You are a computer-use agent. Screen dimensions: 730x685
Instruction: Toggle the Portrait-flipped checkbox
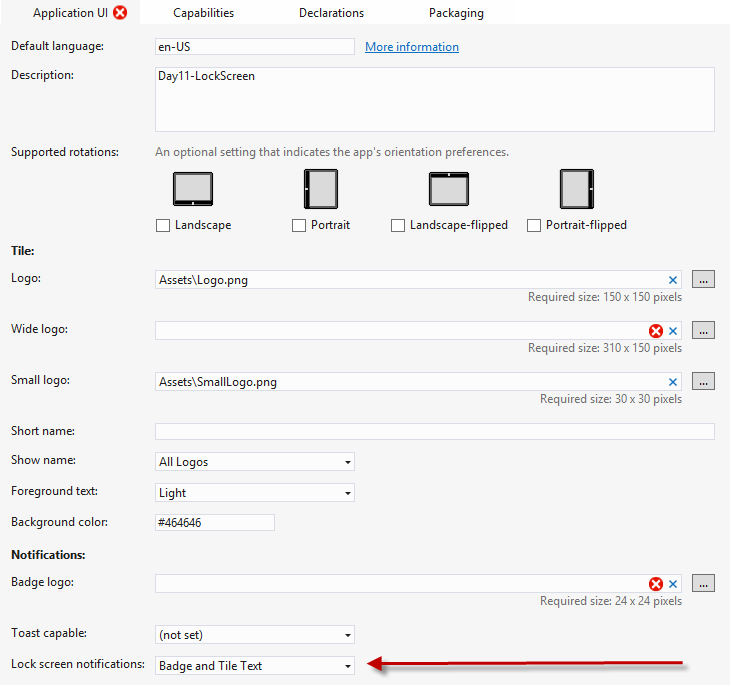pyautogui.click(x=534, y=226)
